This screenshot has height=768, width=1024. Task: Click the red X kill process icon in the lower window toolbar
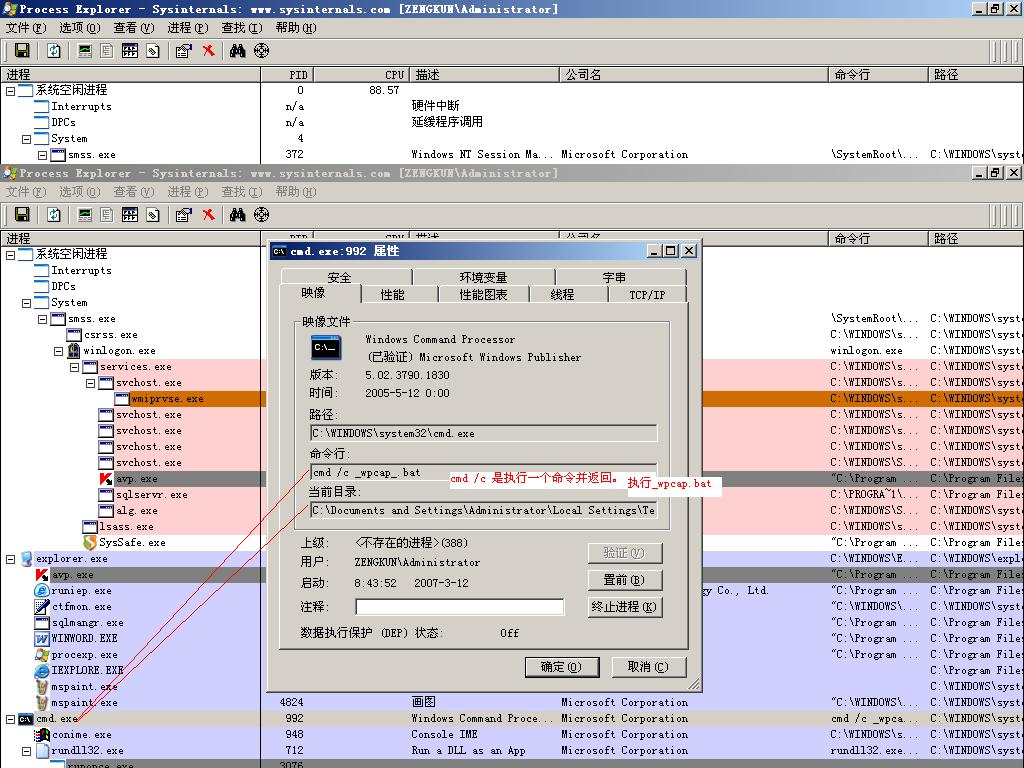(x=209, y=215)
